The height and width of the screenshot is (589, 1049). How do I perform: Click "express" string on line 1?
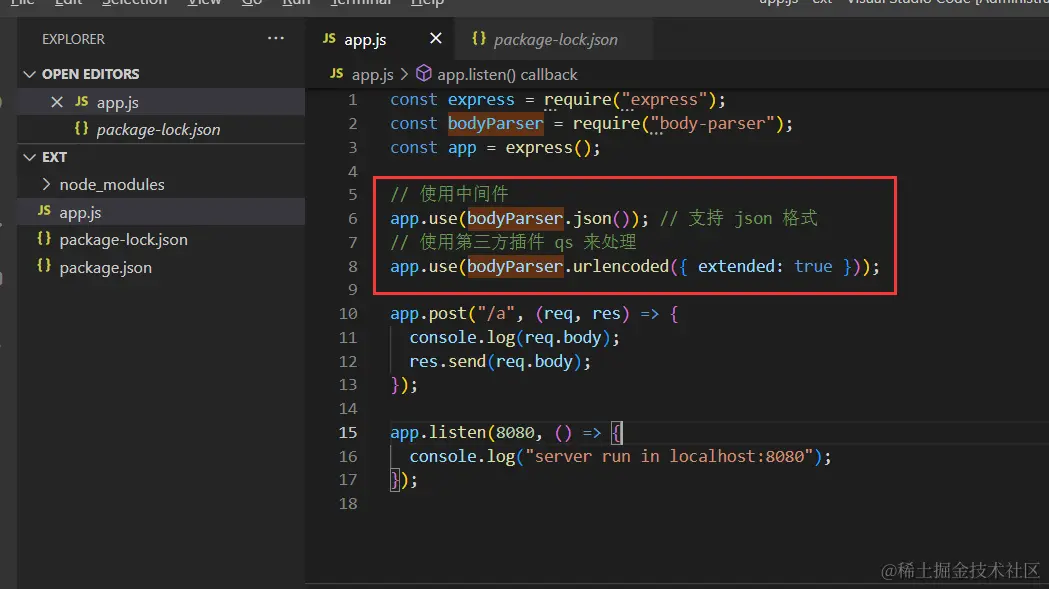tap(664, 100)
